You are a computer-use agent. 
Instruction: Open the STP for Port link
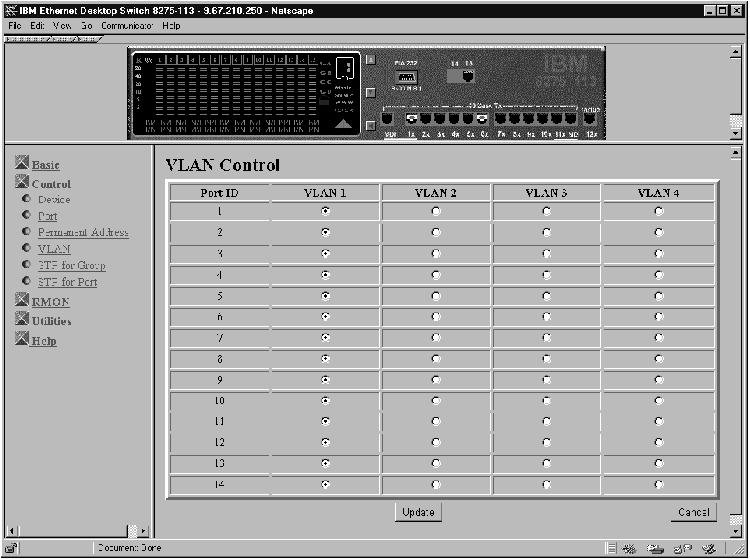coord(67,283)
